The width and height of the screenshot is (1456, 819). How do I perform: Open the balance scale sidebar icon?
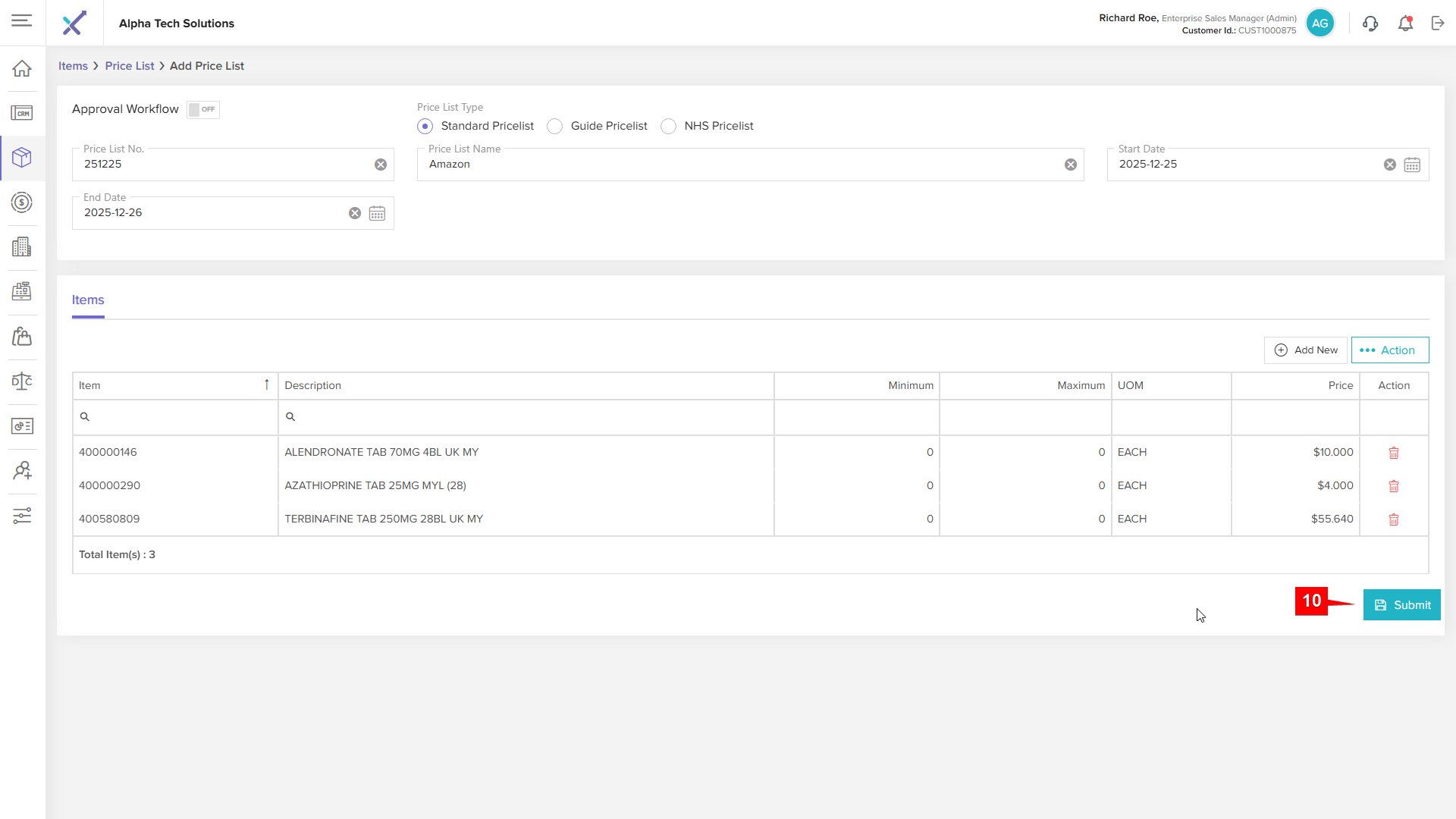tap(22, 381)
